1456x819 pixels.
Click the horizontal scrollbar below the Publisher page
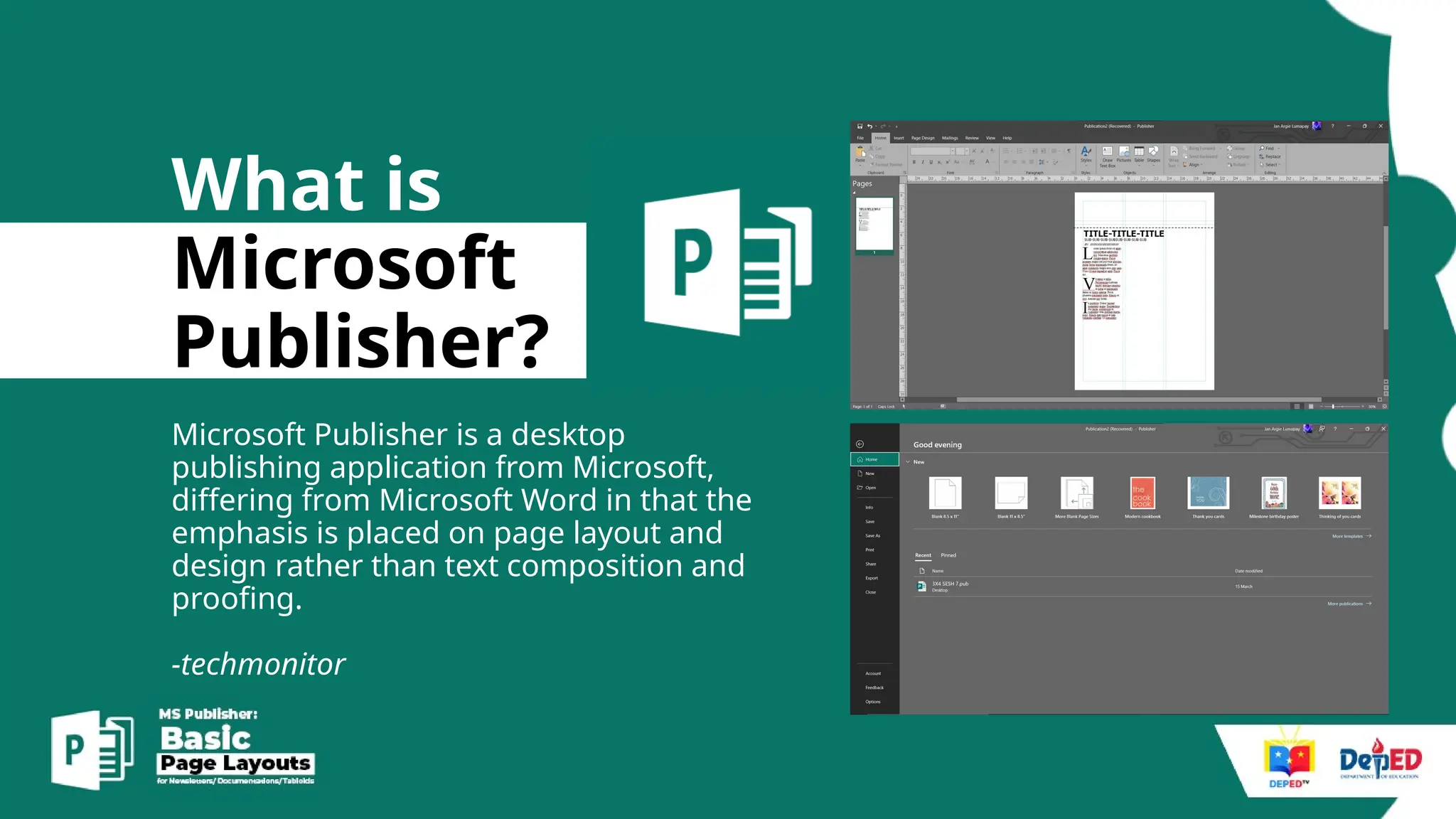click(1139, 400)
